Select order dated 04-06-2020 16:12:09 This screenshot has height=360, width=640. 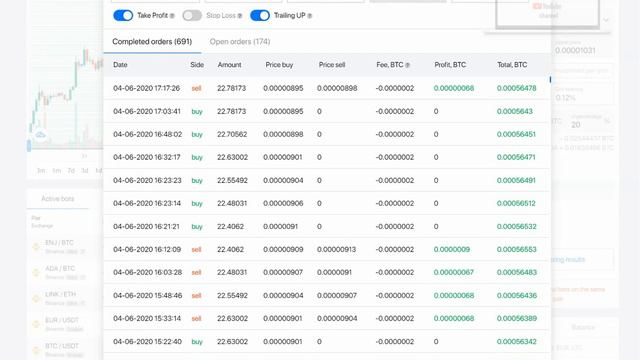pos(327,249)
